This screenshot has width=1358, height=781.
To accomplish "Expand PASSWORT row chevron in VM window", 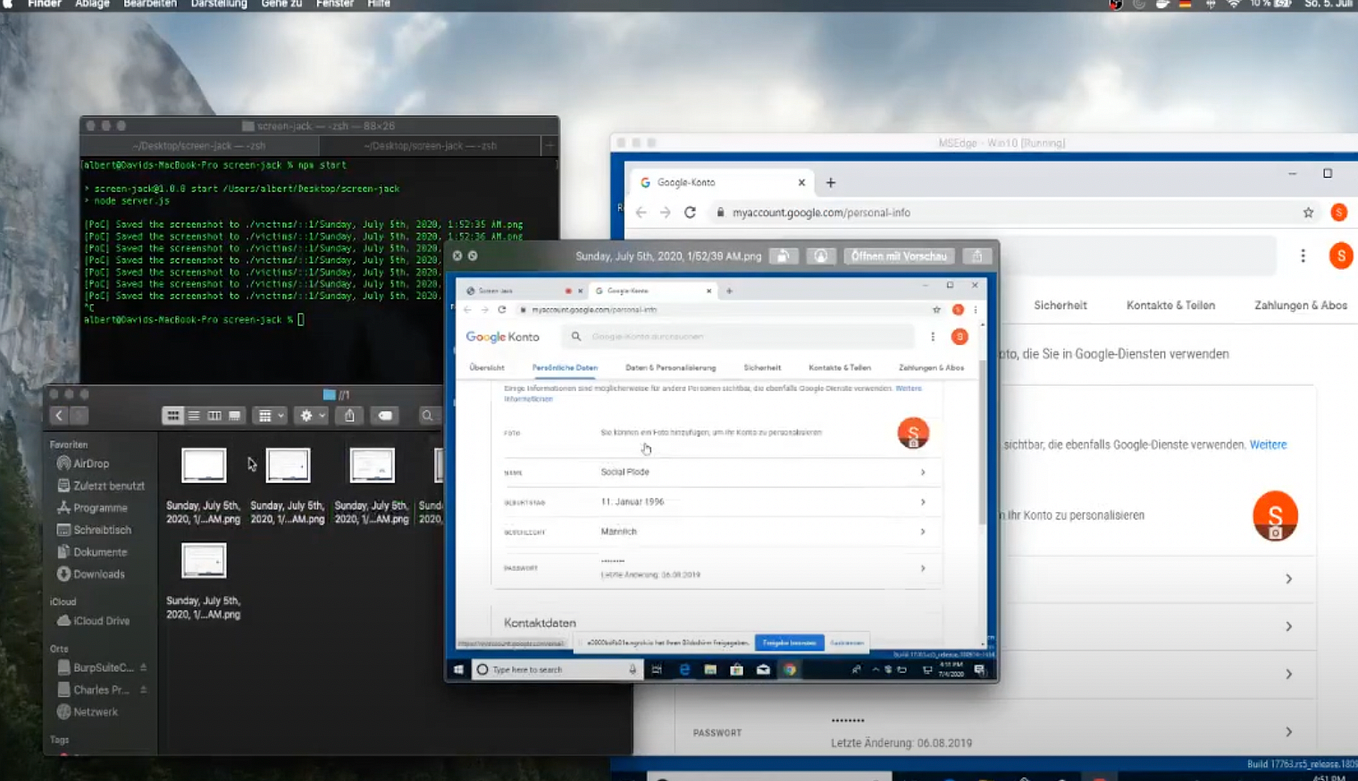I will [1289, 732].
